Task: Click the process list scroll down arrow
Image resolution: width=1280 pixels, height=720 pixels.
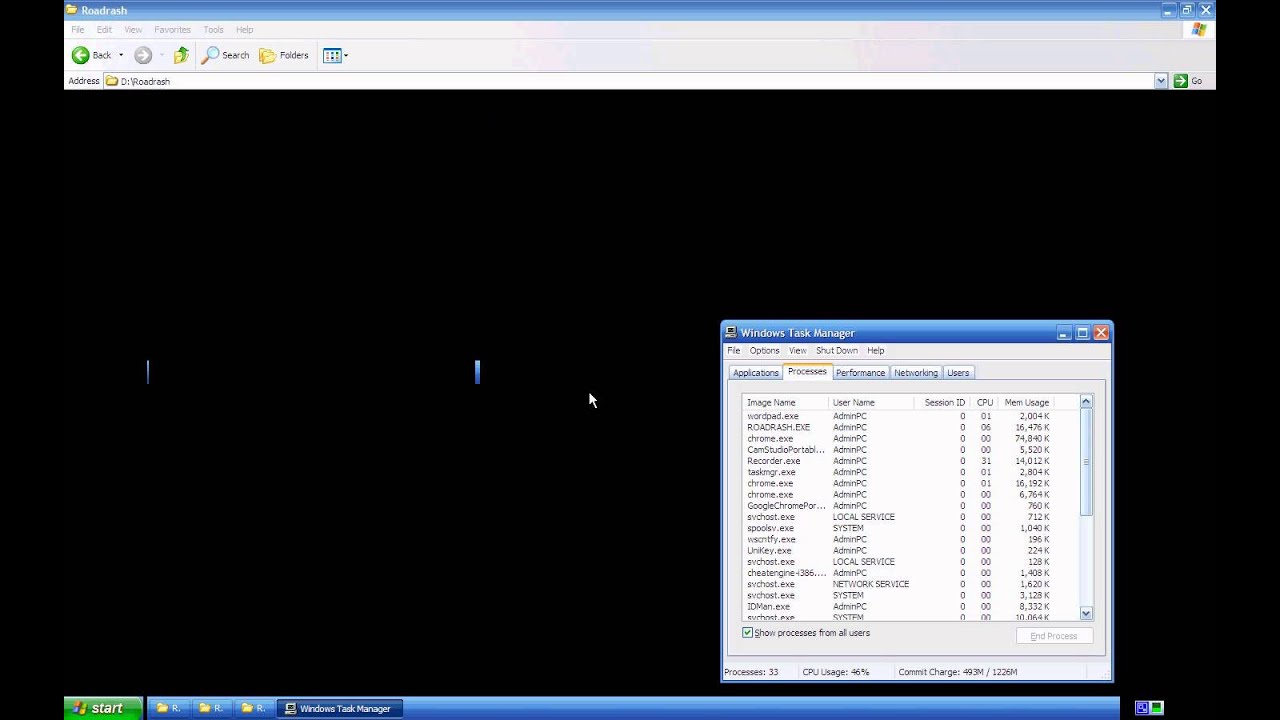Action: click(1086, 614)
